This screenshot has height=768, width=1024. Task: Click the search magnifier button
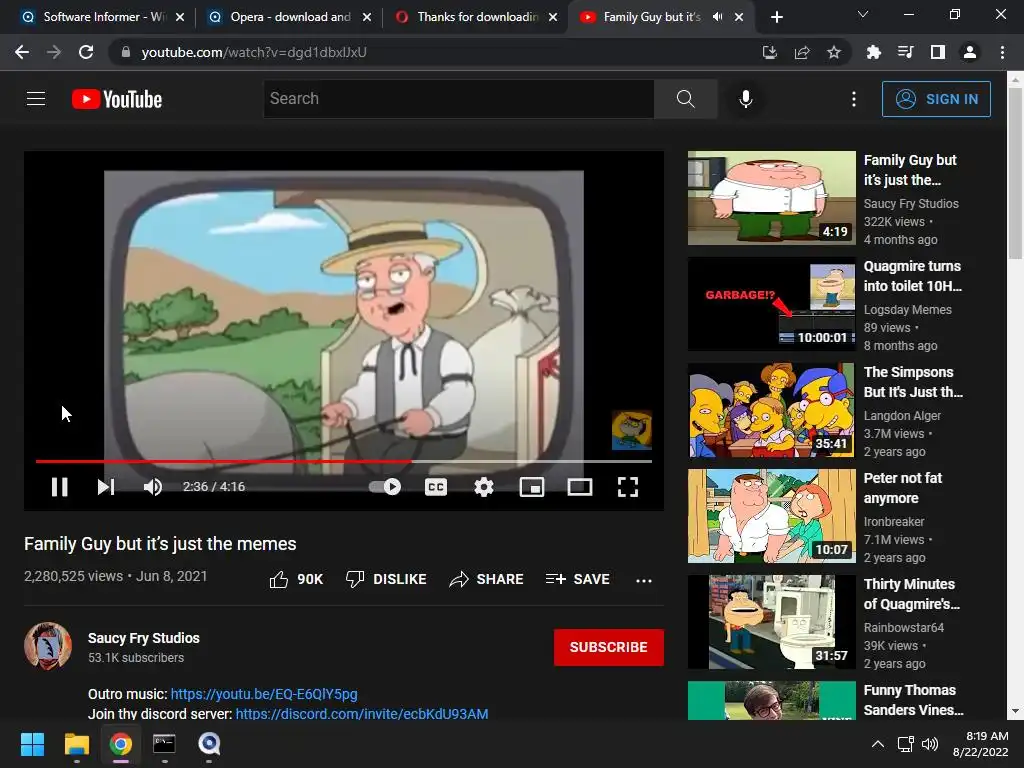(685, 99)
